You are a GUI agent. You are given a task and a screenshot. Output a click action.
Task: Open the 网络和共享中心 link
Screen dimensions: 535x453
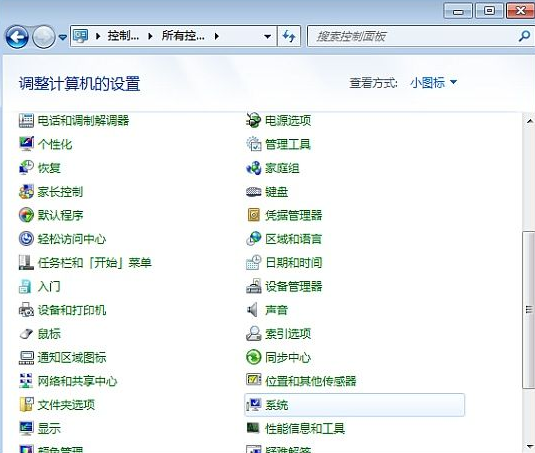pyautogui.click(x=77, y=381)
